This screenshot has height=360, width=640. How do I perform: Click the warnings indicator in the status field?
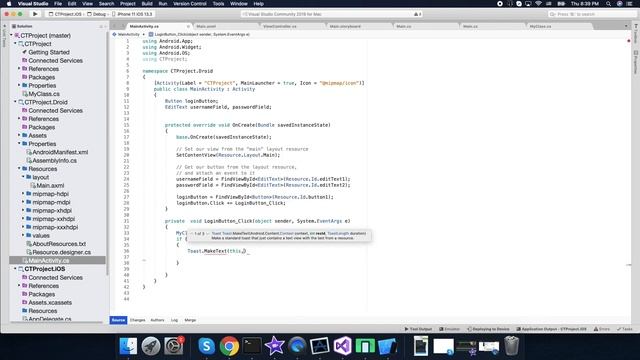pos(417,14)
